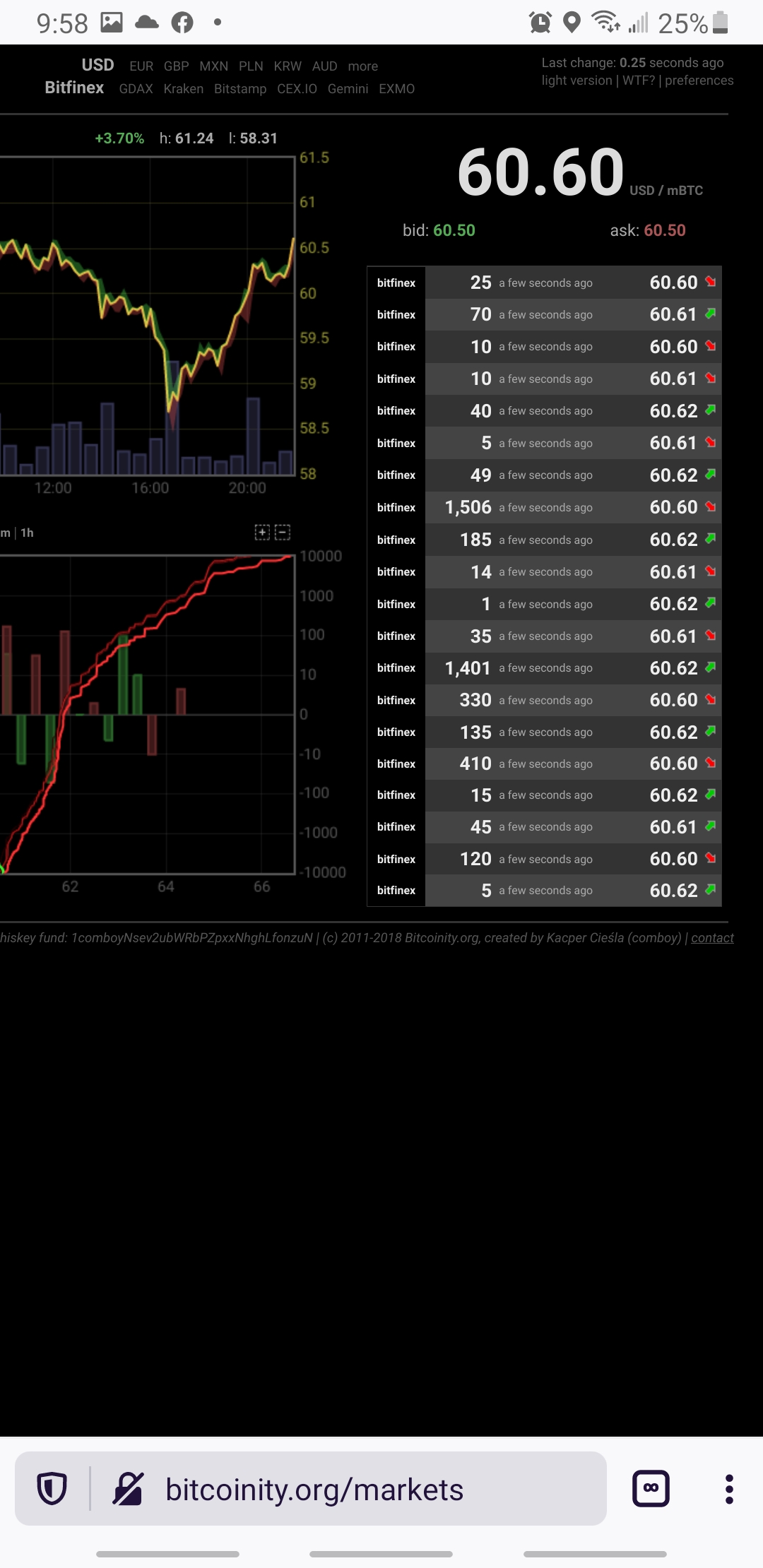Image resolution: width=763 pixels, height=1568 pixels.
Task: Switch exchange to Bitstamp
Action: (x=240, y=89)
